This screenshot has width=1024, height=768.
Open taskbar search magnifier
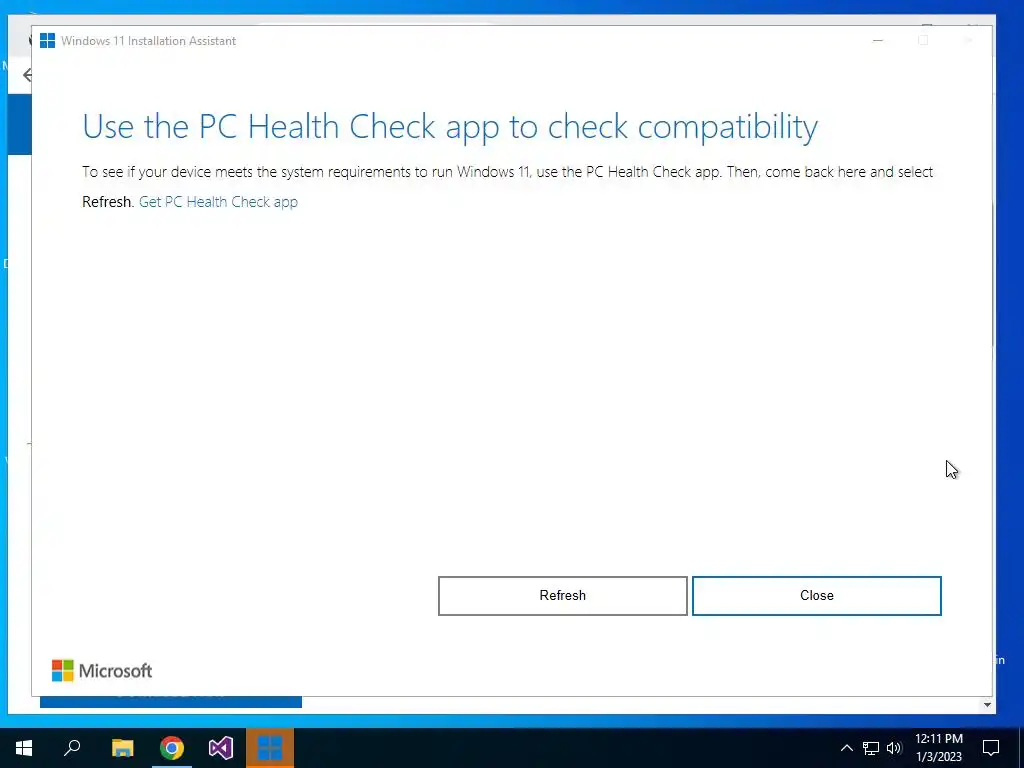tap(72, 748)
